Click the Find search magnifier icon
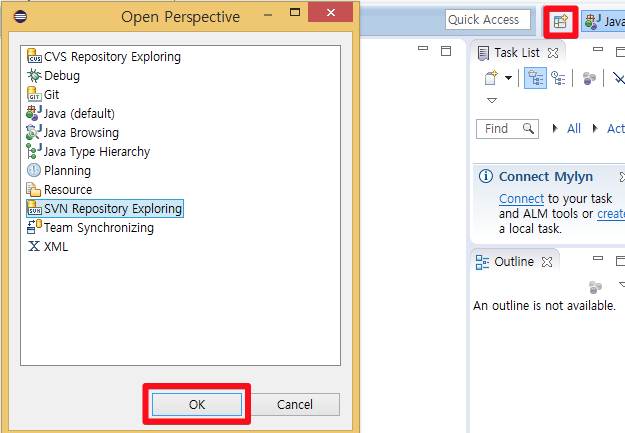This screenshot has width=625, height=433. tap(528, 128)
